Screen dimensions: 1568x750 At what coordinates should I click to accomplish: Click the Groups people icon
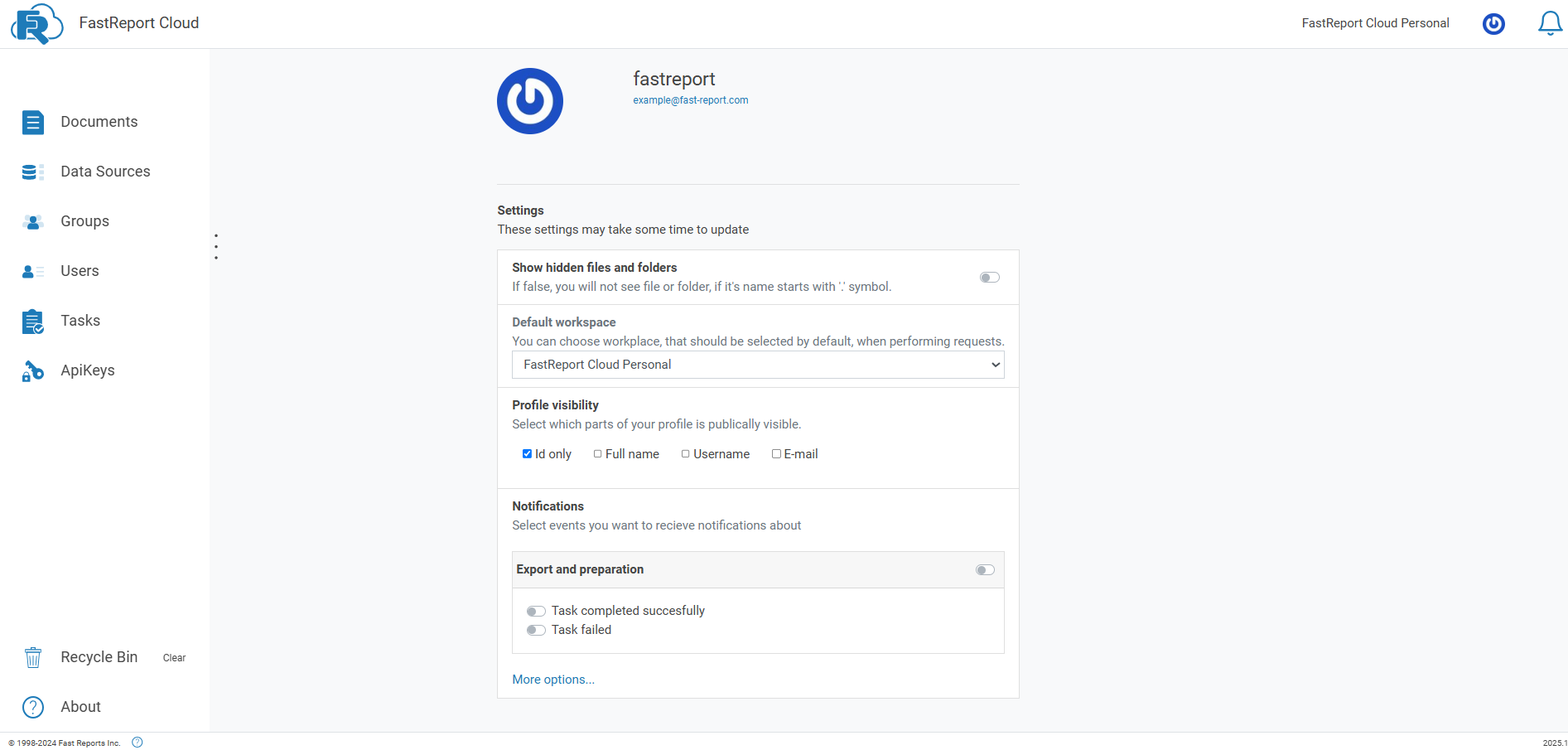(33, 221)
